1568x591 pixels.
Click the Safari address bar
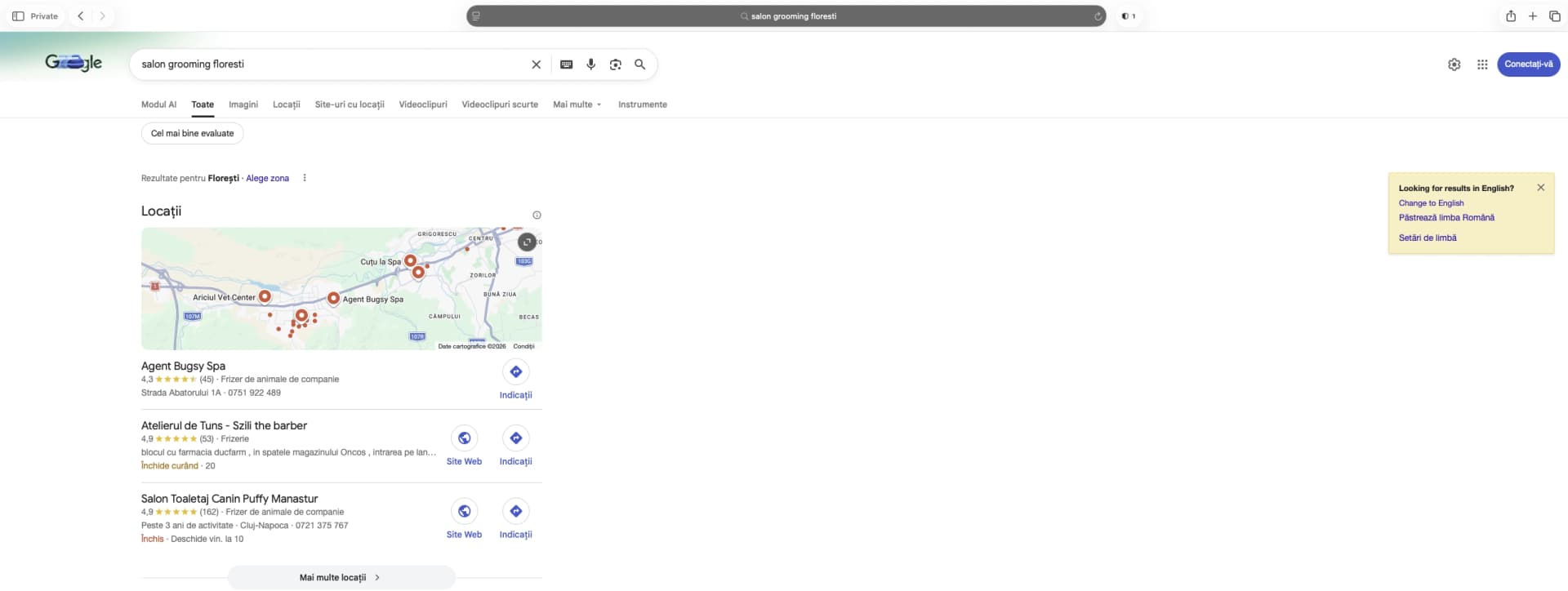[786, 16]
